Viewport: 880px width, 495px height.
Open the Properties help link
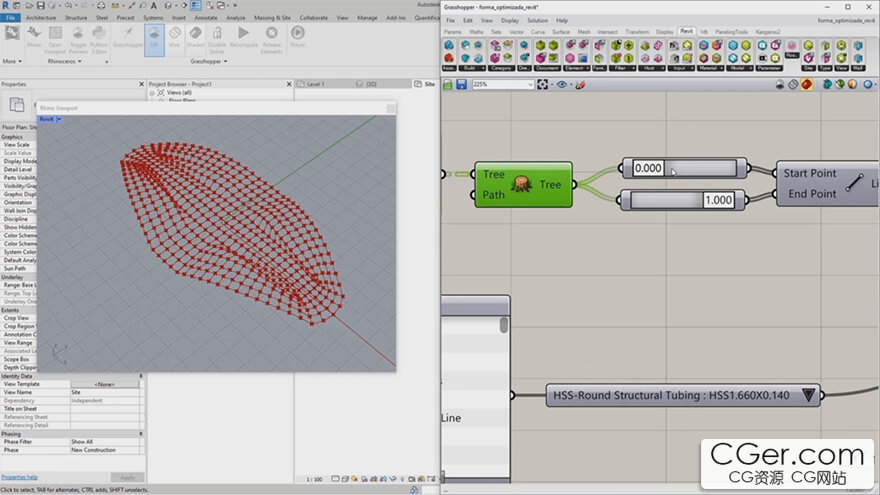coord(19,477)
